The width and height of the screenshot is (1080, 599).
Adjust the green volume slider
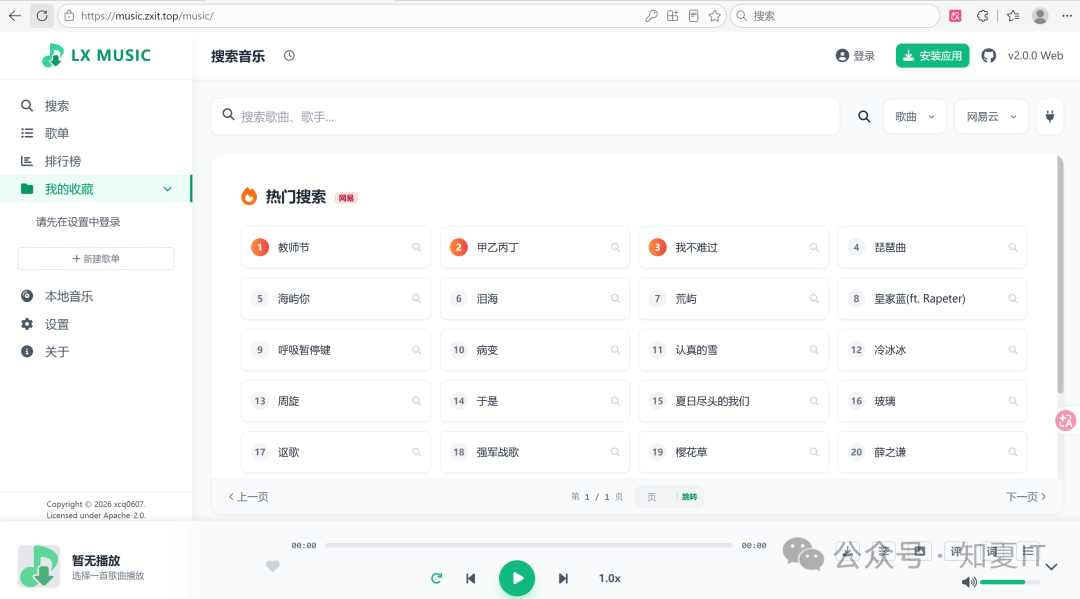(x=1010, y=582)
